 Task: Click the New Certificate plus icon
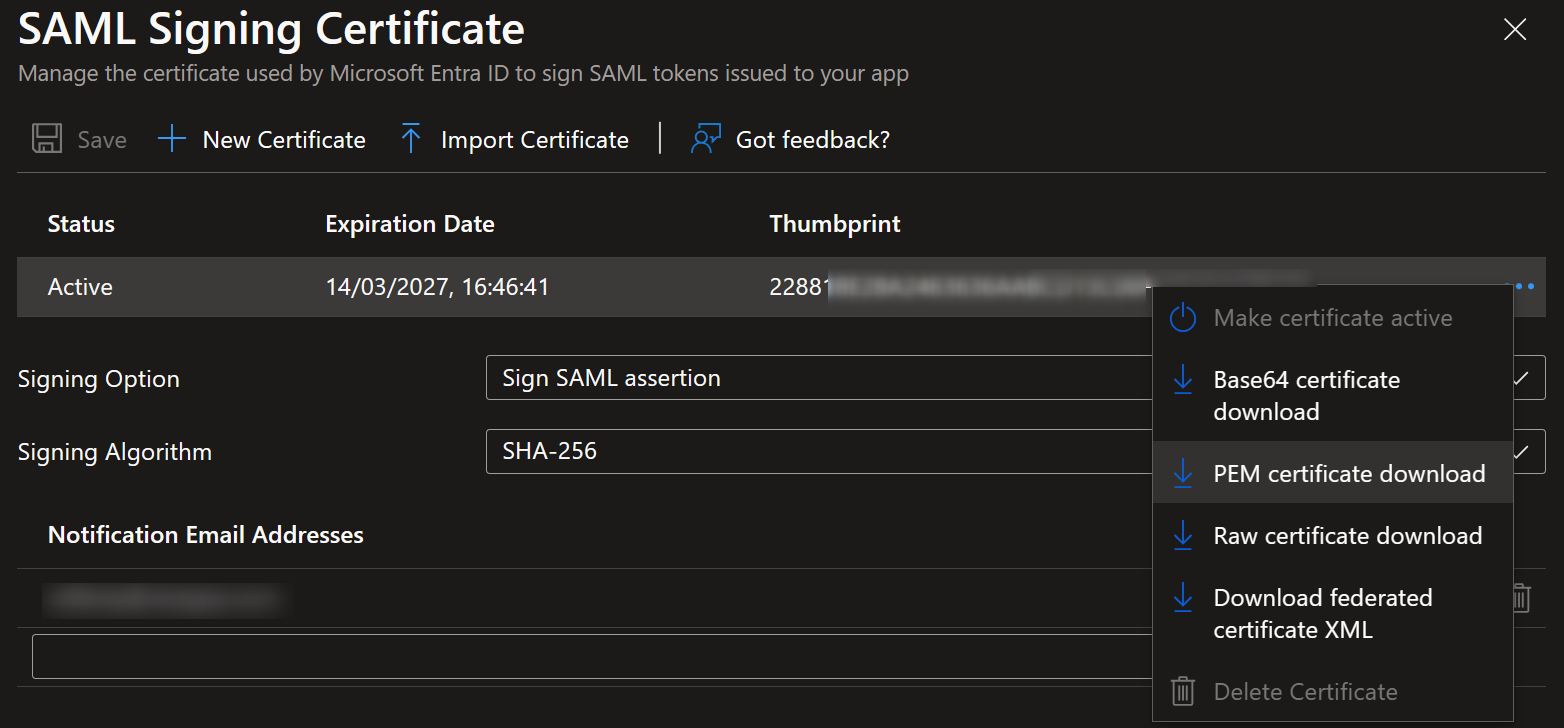[172, 139]
